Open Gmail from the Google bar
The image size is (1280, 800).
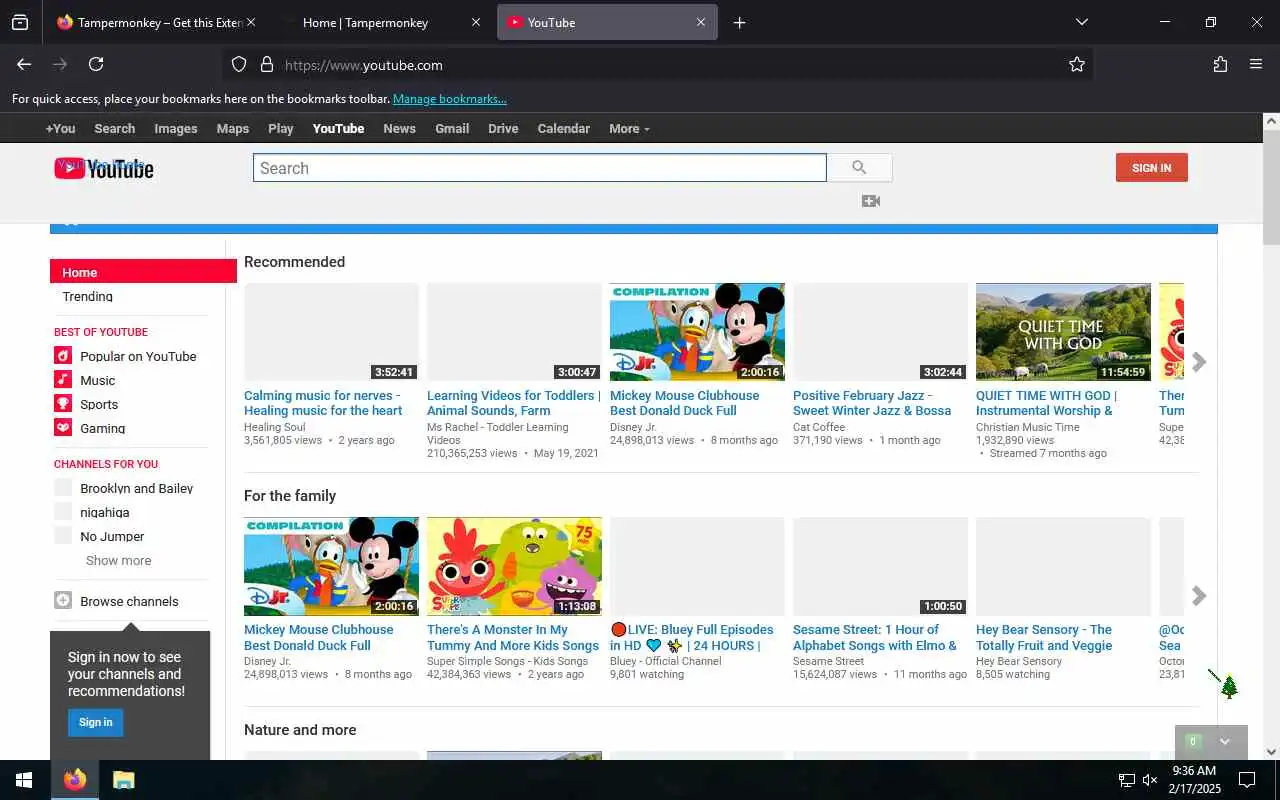pyautogui.click(x=452, y=128)
